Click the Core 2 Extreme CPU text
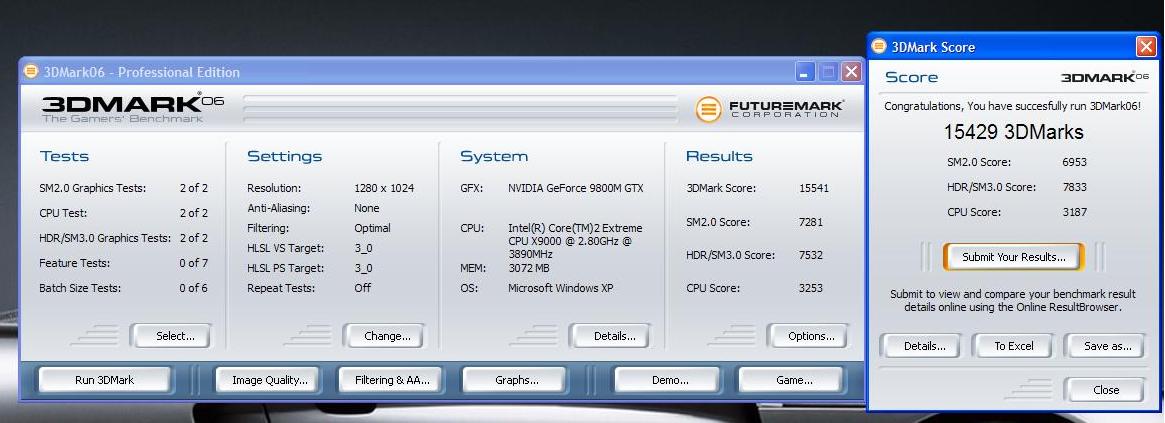The height and width of the screenshot is (423, 1165). [x=575, y=241]
